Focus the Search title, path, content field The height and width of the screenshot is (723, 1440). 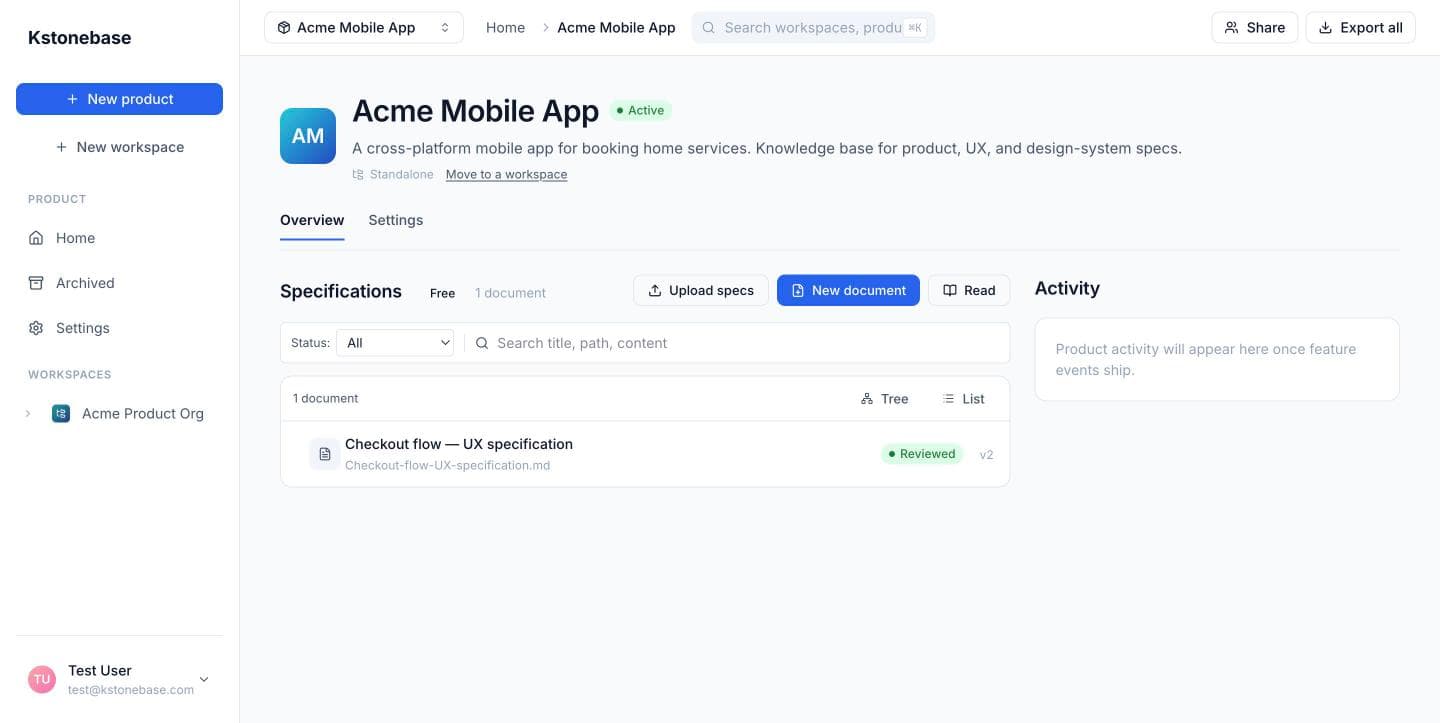(x=738, y=343)
